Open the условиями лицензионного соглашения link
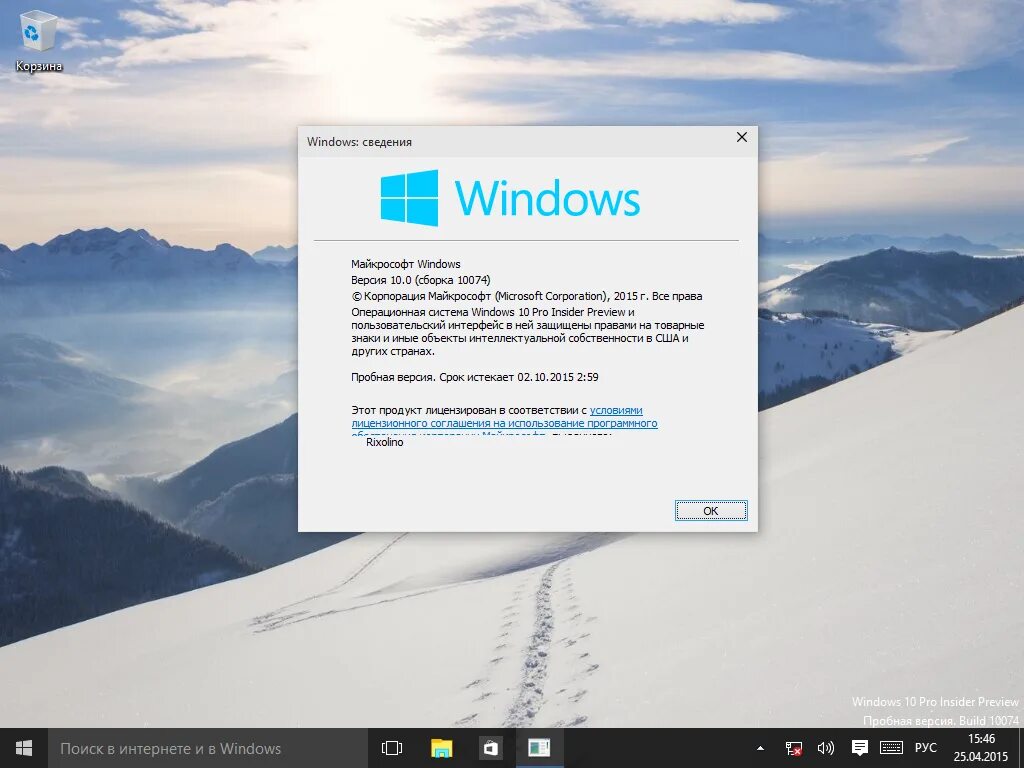Viewport: 1024px width, 768px height. pos(504,417)
